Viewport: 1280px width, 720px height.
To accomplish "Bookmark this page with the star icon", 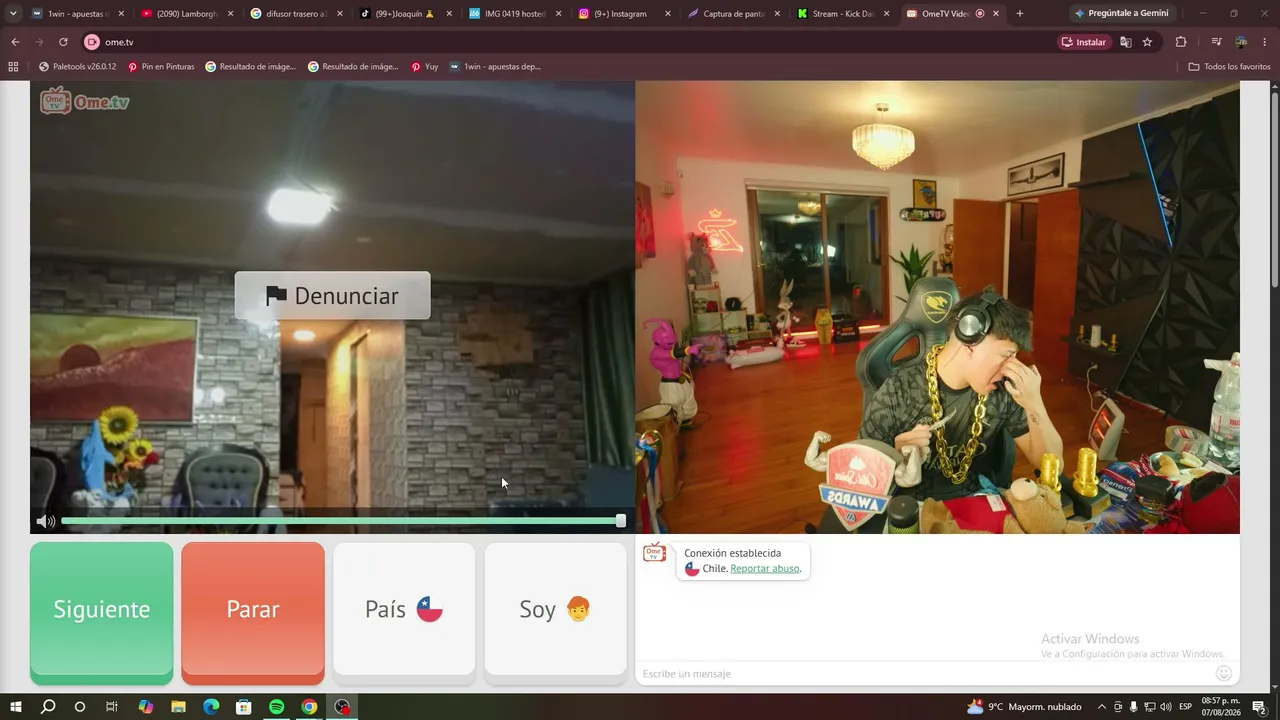I will click(x=1147, y=42).
